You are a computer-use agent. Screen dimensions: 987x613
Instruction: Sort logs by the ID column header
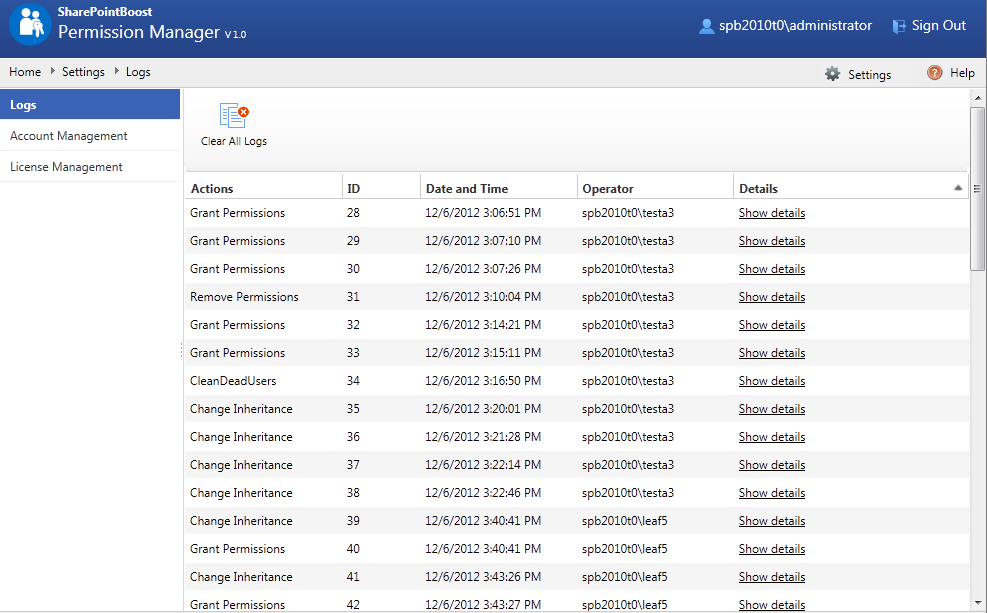[x=353, y=188]
